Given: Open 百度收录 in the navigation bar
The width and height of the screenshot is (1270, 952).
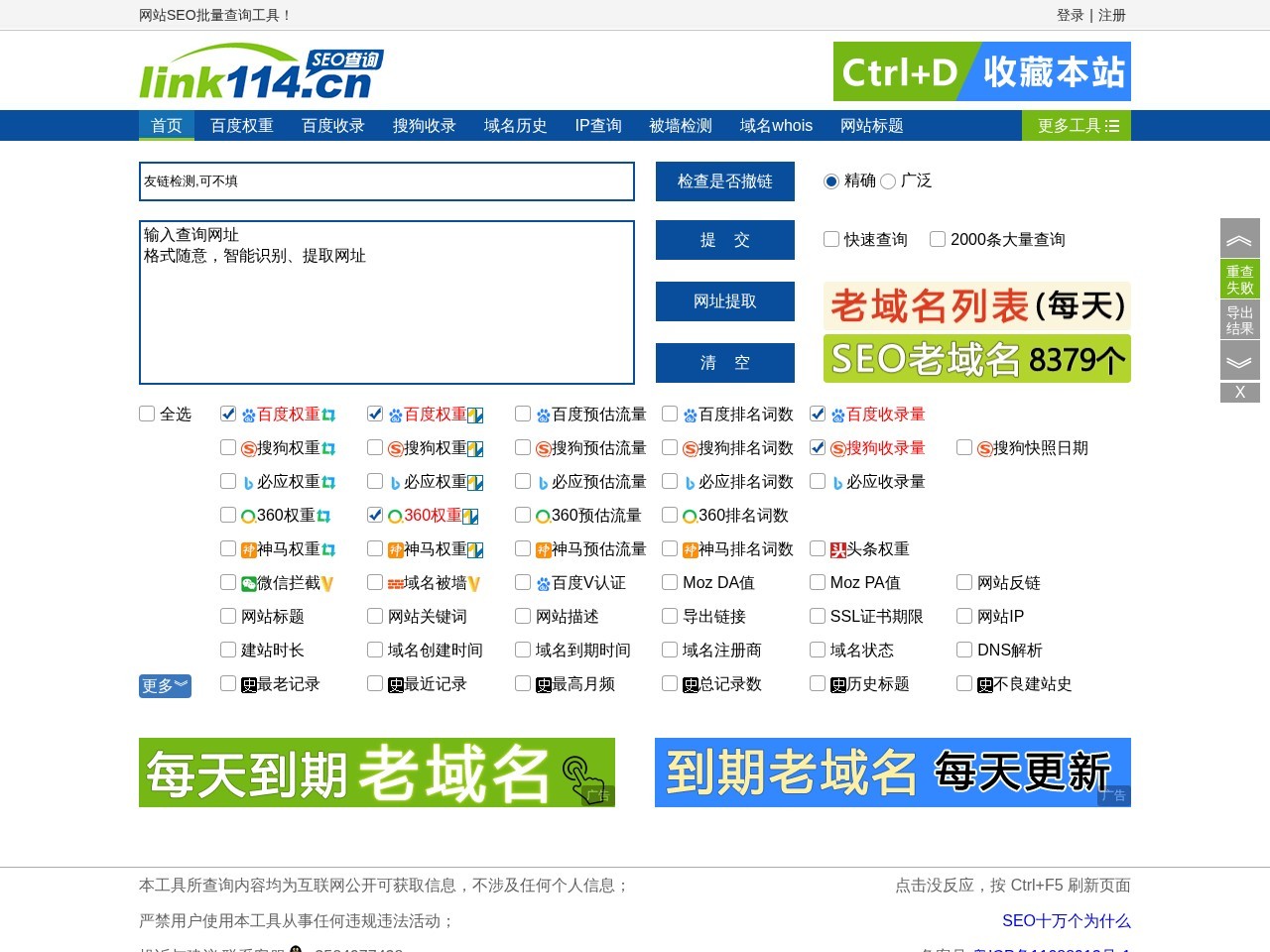Looking at the screenshot, I should coord(333,126).
